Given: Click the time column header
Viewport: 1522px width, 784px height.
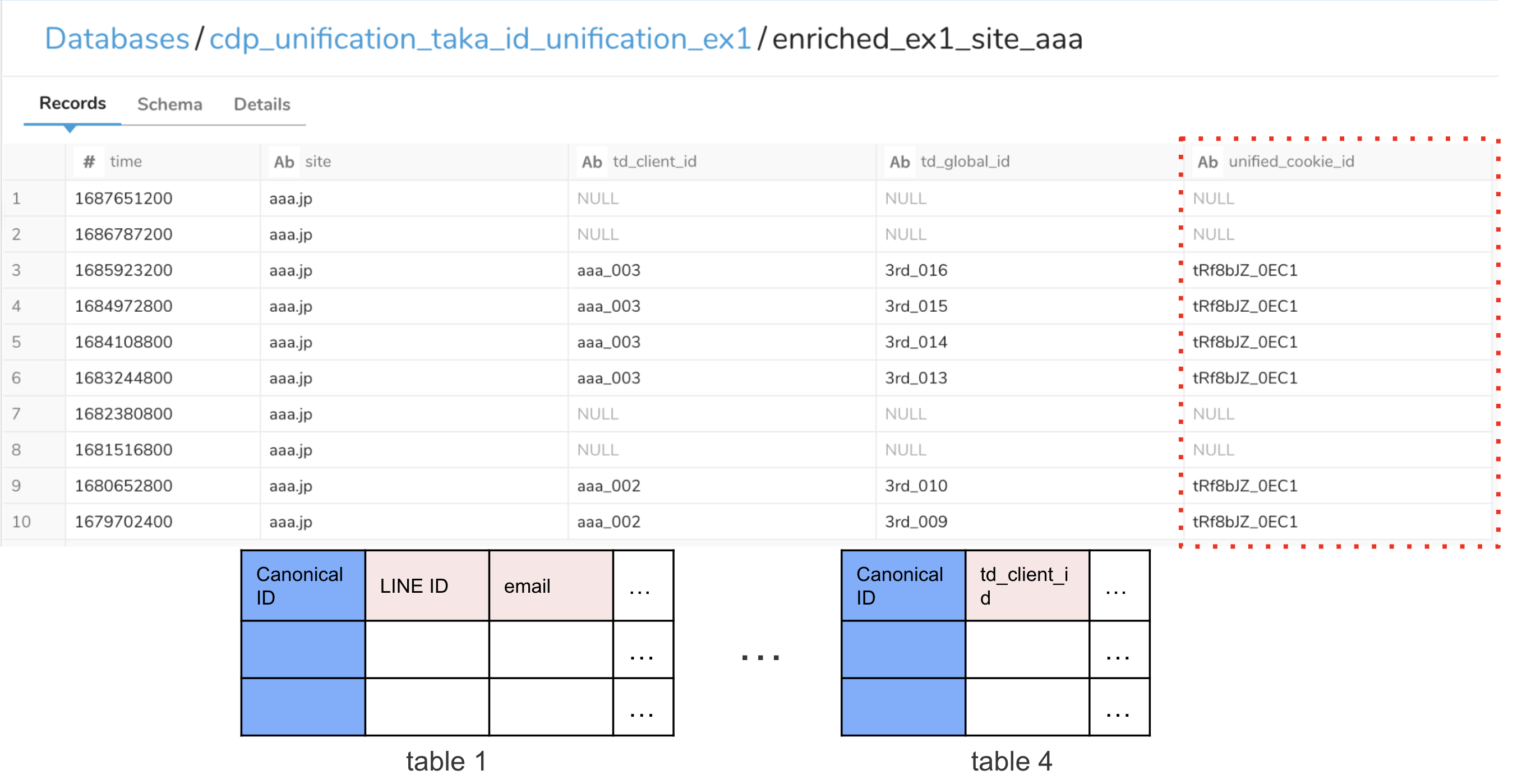Looking at the screenshot, I should pyautogui.click(x=126, y=162).
